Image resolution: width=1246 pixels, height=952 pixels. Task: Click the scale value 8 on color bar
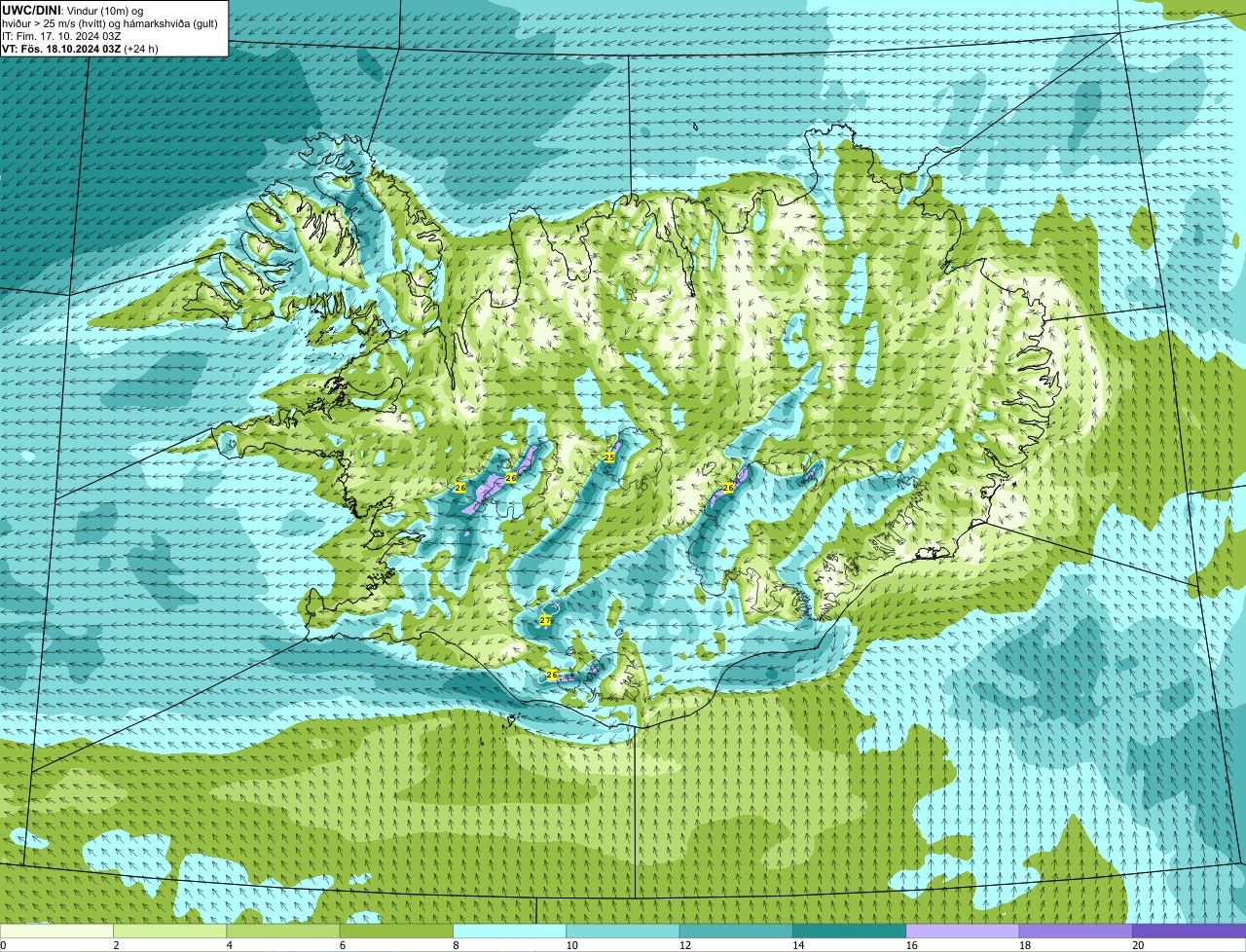pos(455,945)
